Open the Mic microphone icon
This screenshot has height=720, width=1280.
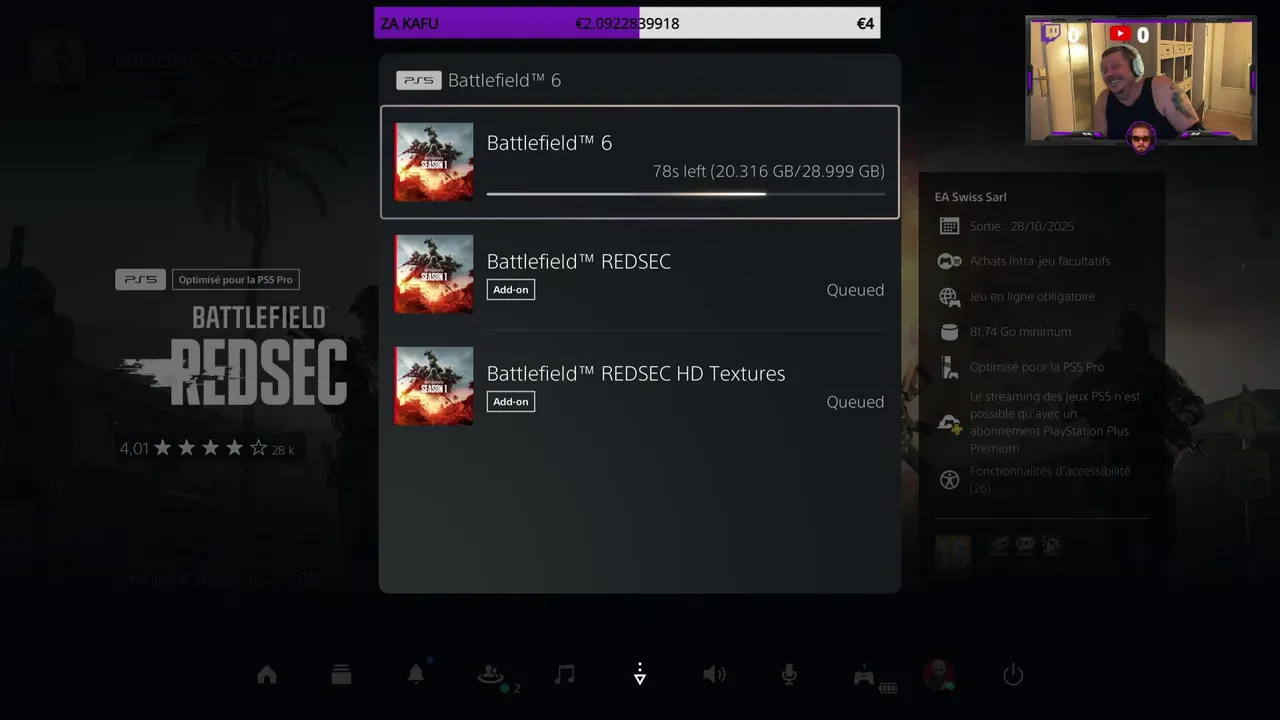pyautogui.click(x=789, y=675)
